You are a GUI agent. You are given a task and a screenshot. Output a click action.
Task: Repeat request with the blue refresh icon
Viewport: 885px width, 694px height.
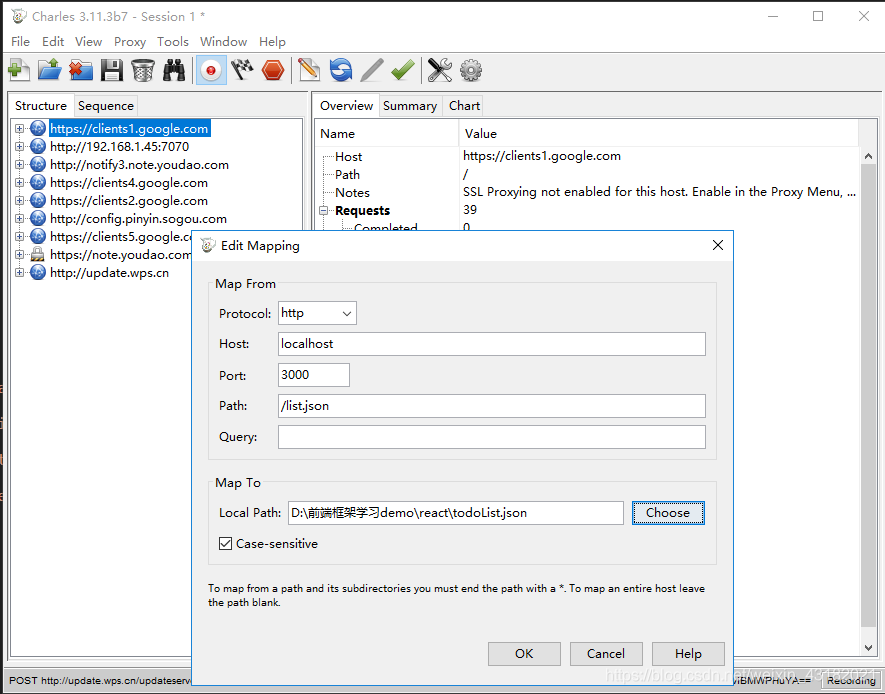pyautogui.click(x=340, y=71)
